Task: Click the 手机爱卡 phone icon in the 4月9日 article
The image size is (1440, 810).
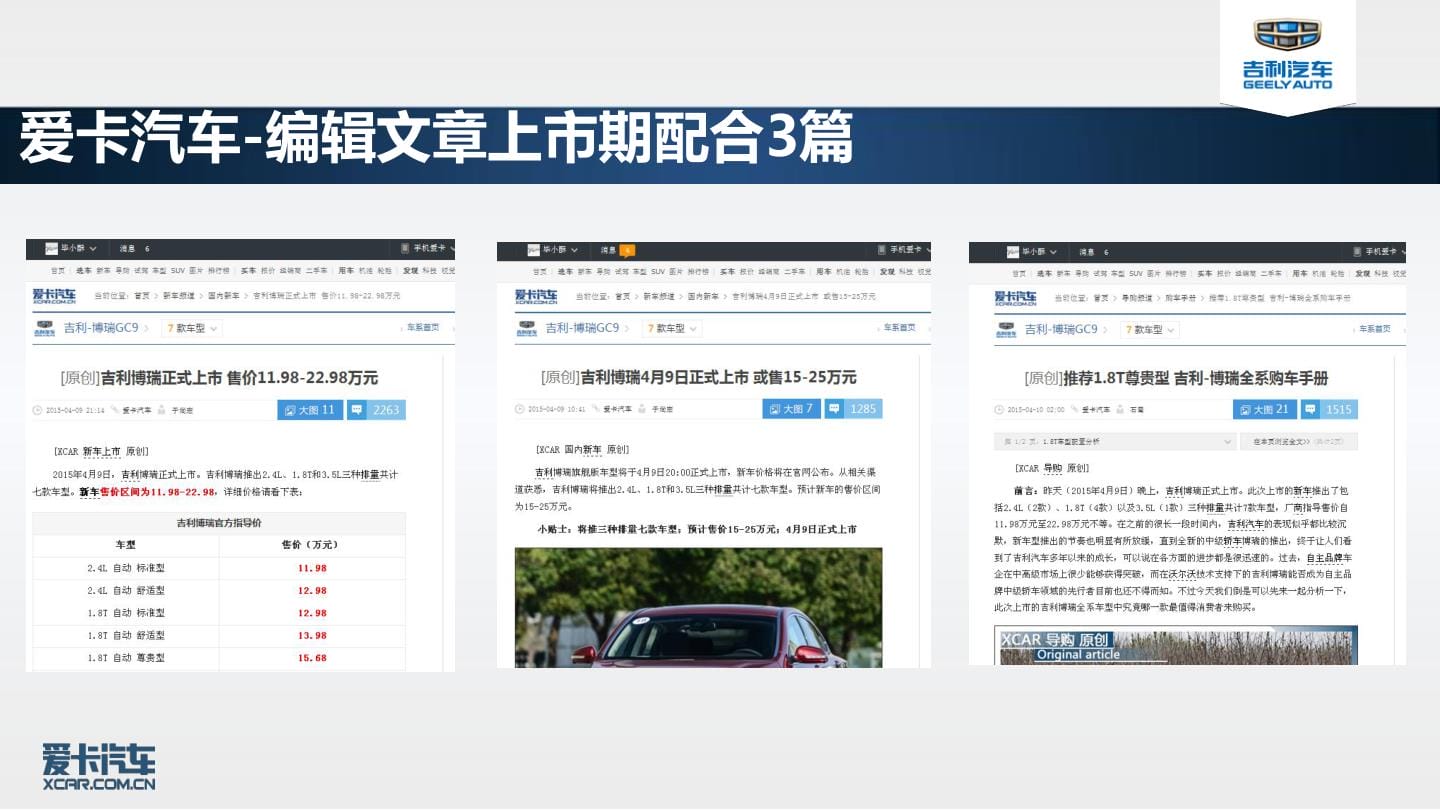Action: pos(881,249)
